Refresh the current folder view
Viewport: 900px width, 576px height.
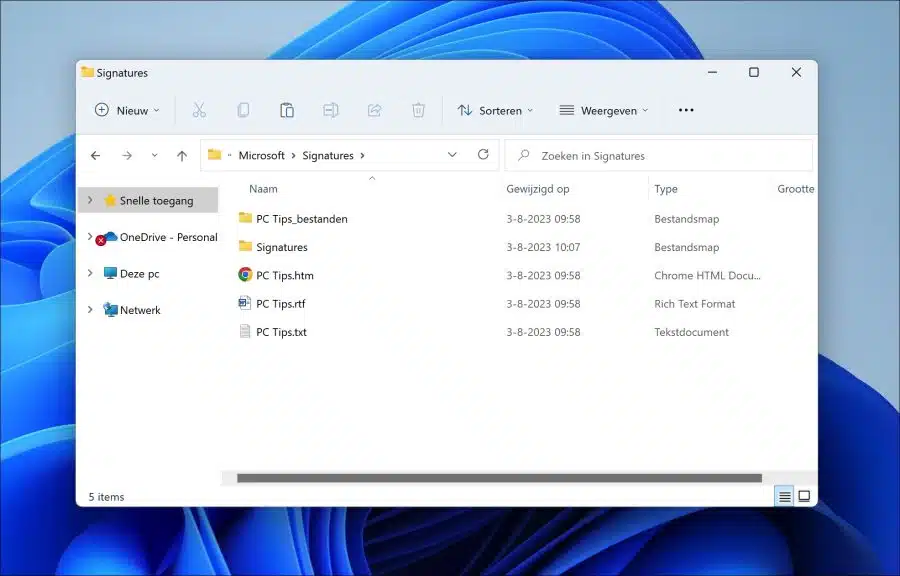tap(483, 154)
